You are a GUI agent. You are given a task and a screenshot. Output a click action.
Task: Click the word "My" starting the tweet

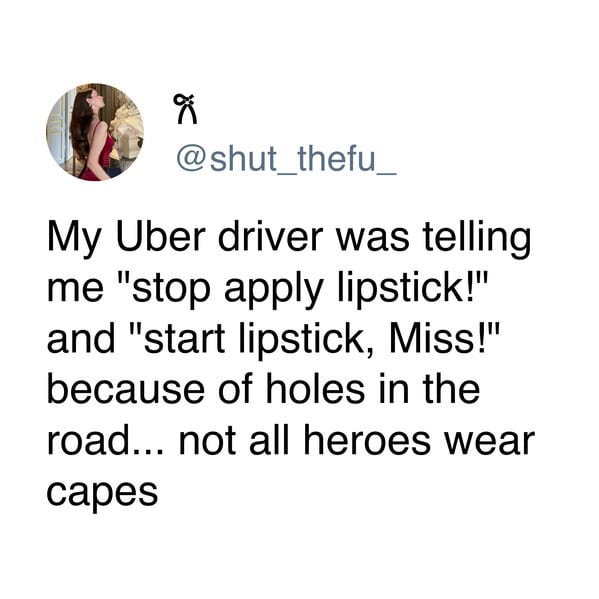pos(74,241)
